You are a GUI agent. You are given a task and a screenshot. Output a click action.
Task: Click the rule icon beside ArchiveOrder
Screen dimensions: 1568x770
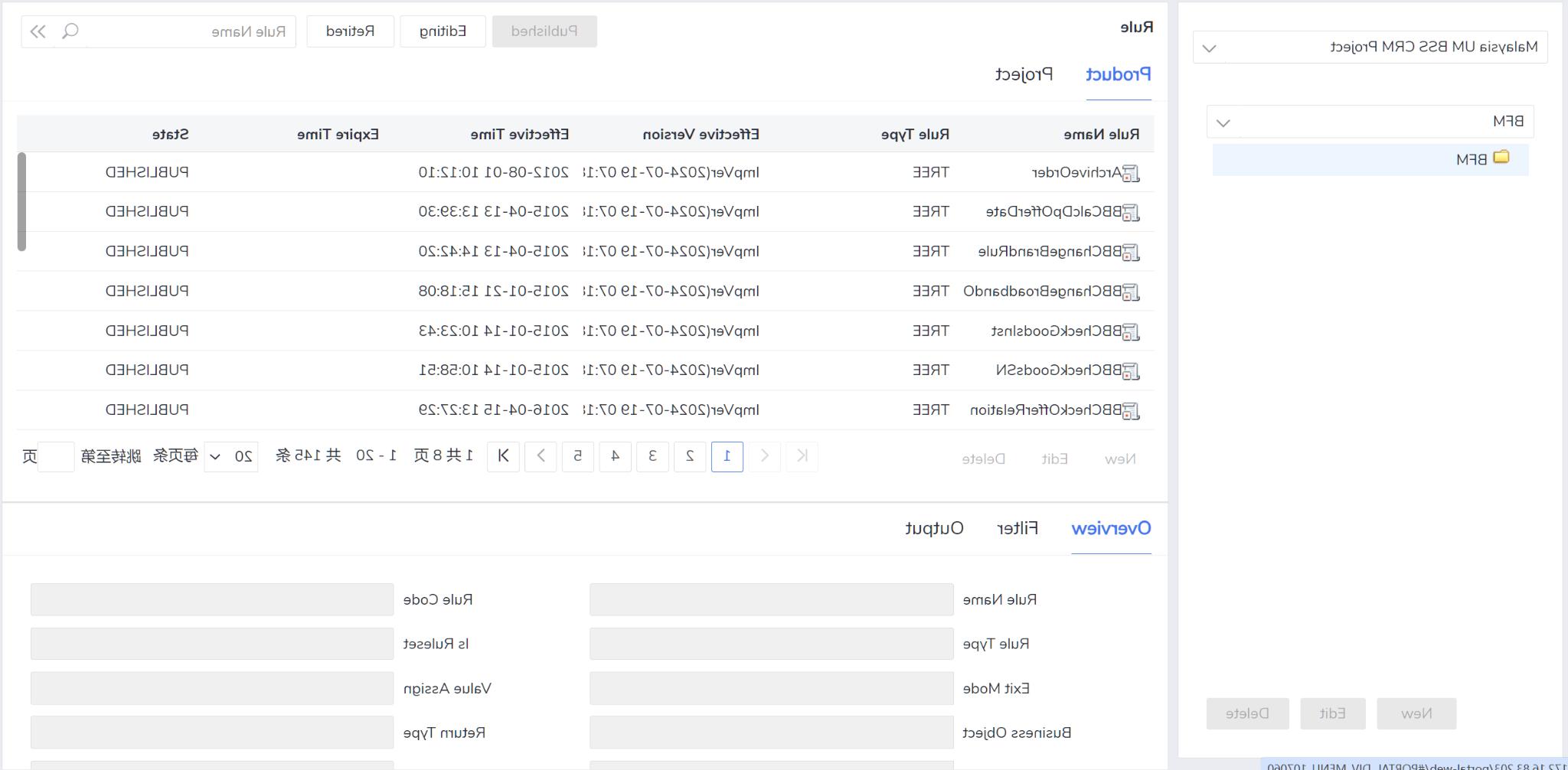tap(1131, 174)
